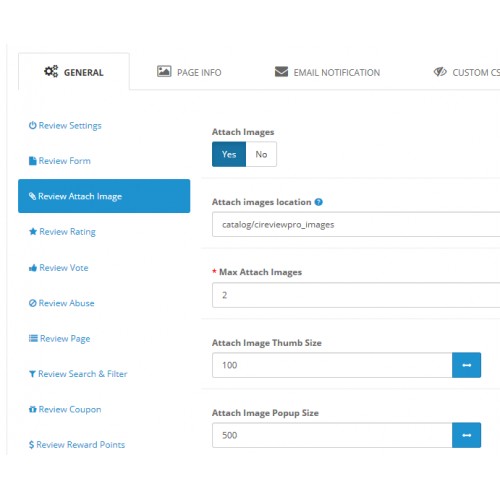
Task: Click the thumbs-up icon for Review Vote
Action: coord(33,268)
